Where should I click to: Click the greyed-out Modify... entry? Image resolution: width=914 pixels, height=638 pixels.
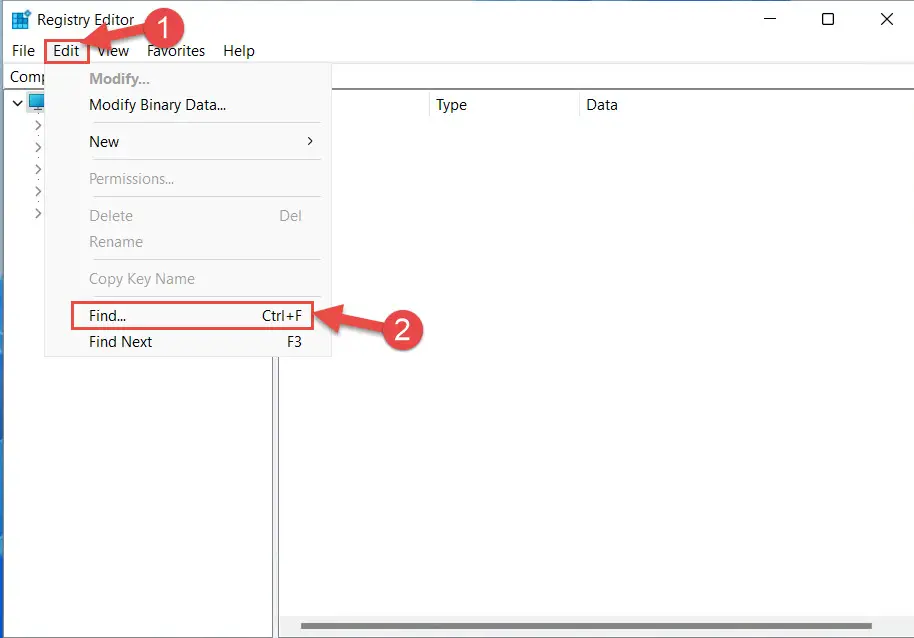tap(188, 79)
